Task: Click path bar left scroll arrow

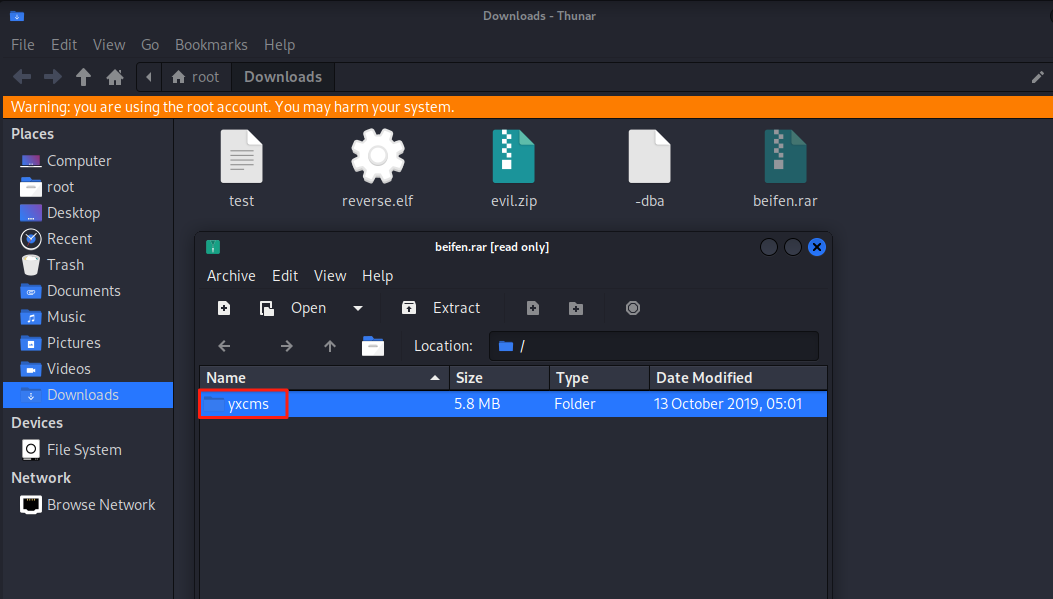Action: coord(149,77)
